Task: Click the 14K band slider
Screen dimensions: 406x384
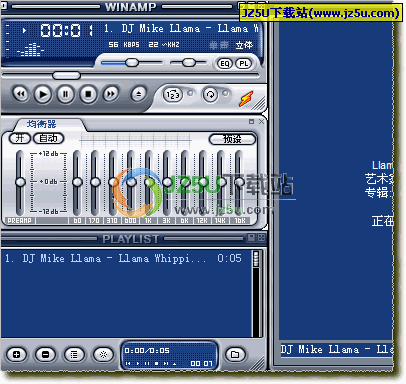Action: (x=221, y=182)
